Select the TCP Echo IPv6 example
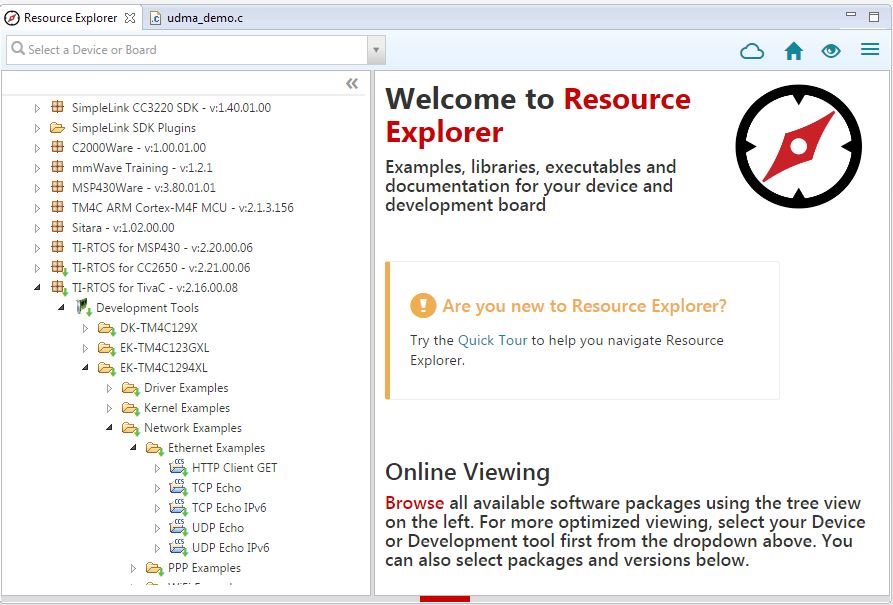The height and width of the screenshot is (605, 893). [x=229, y=508]
